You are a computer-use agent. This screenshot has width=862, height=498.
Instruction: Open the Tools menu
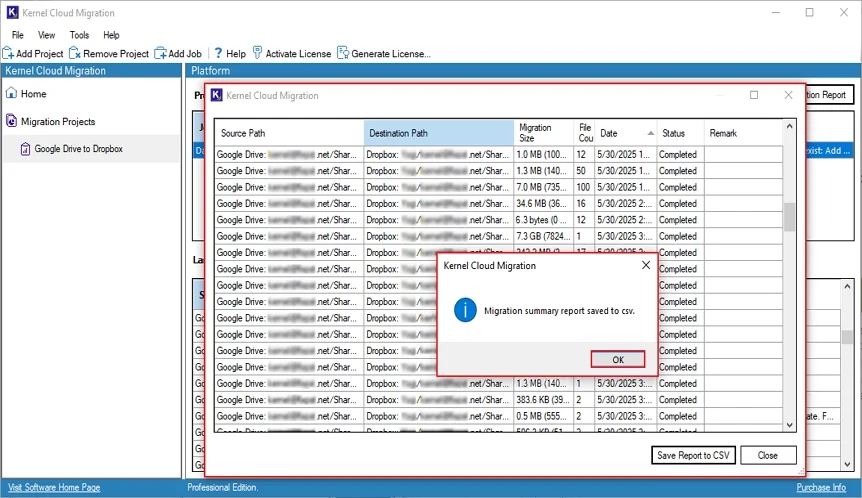click(x=79, y=35)
